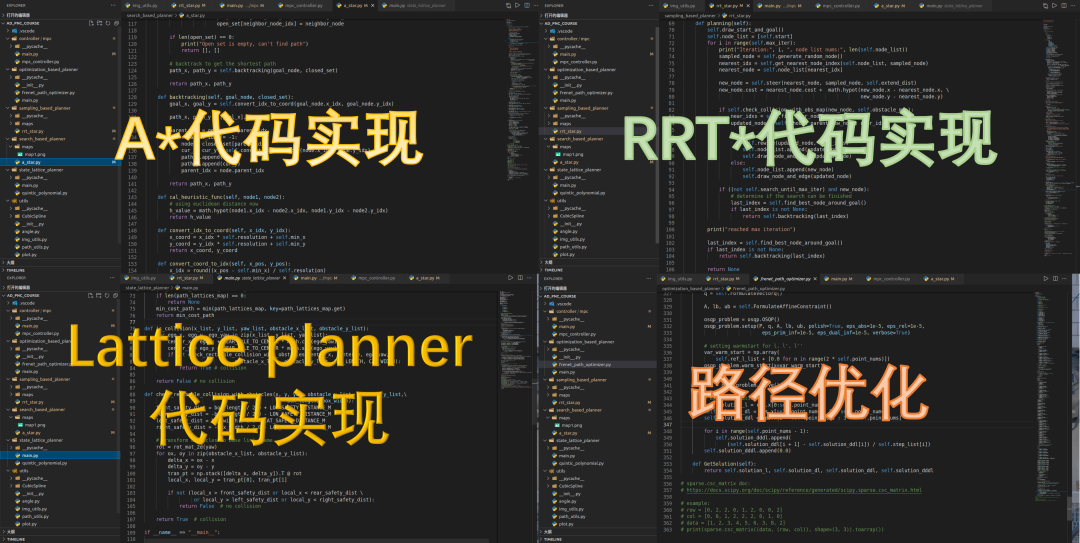This screenshot has width=1080, height=543.
Task: Switch to img_utils.py tab in A* window
Action: coord(145,6)
